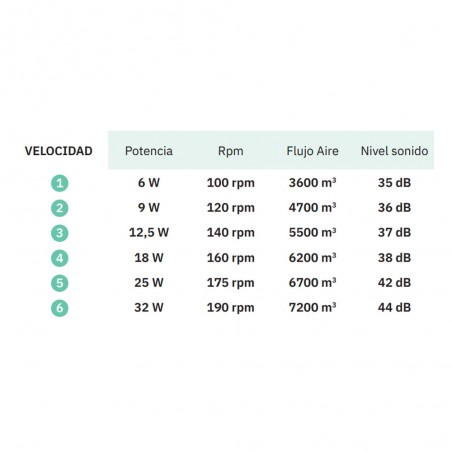Viewport: 452px width, 452px height.
Task: Click the green speed 3 circle icon
Action: click(x=60, y=233)
